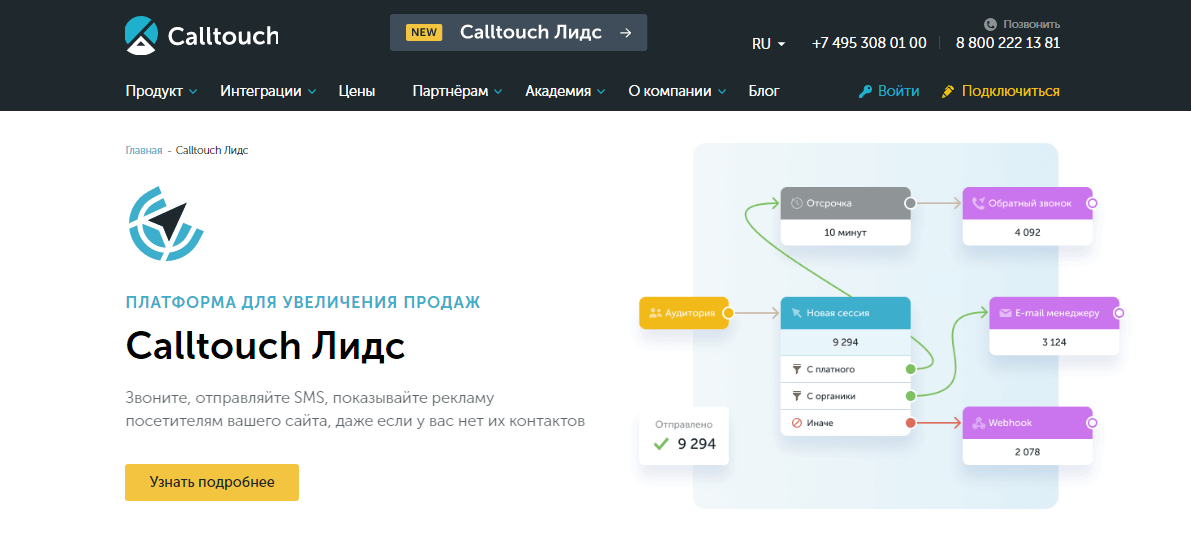
Task: Expand the Партнёрам menu
Action: (457, 91)
